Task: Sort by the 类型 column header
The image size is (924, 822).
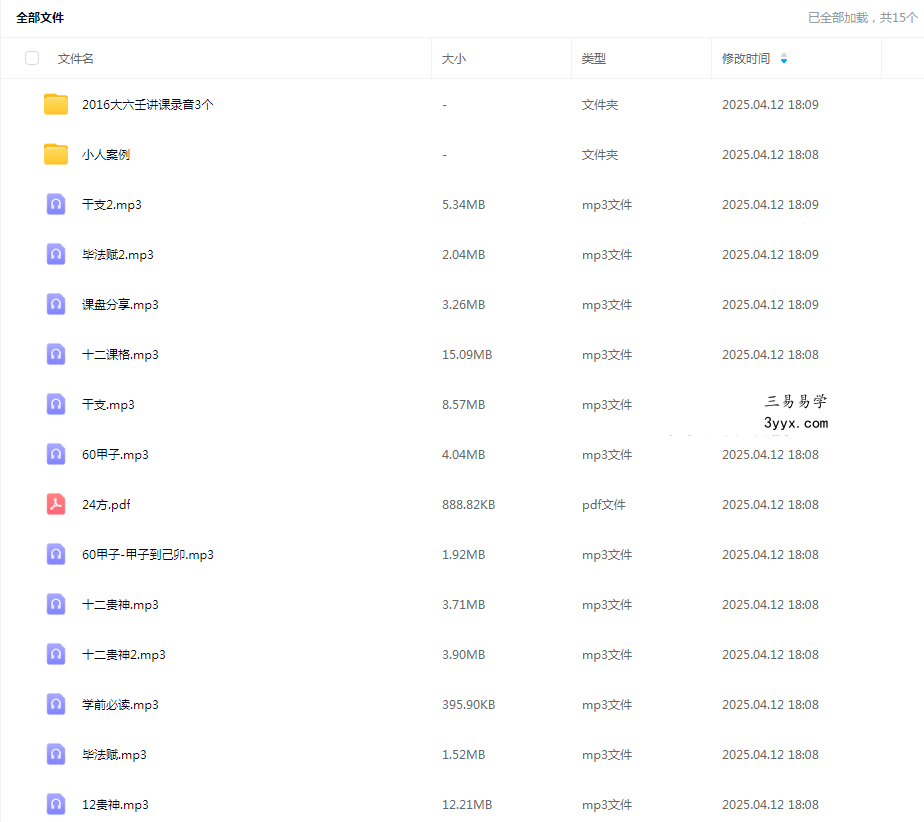Action: point(593,58)
